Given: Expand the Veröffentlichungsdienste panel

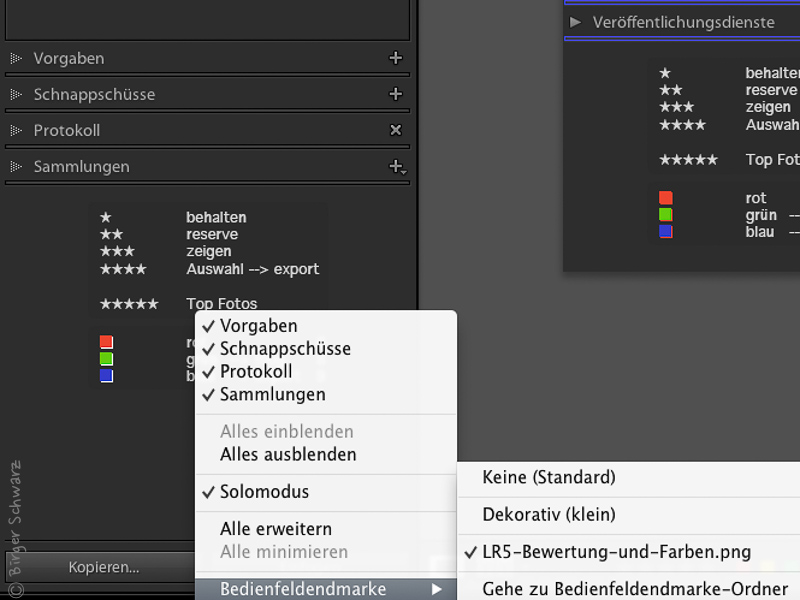Looking at the screenshot, I should click(x=575, y=22).
